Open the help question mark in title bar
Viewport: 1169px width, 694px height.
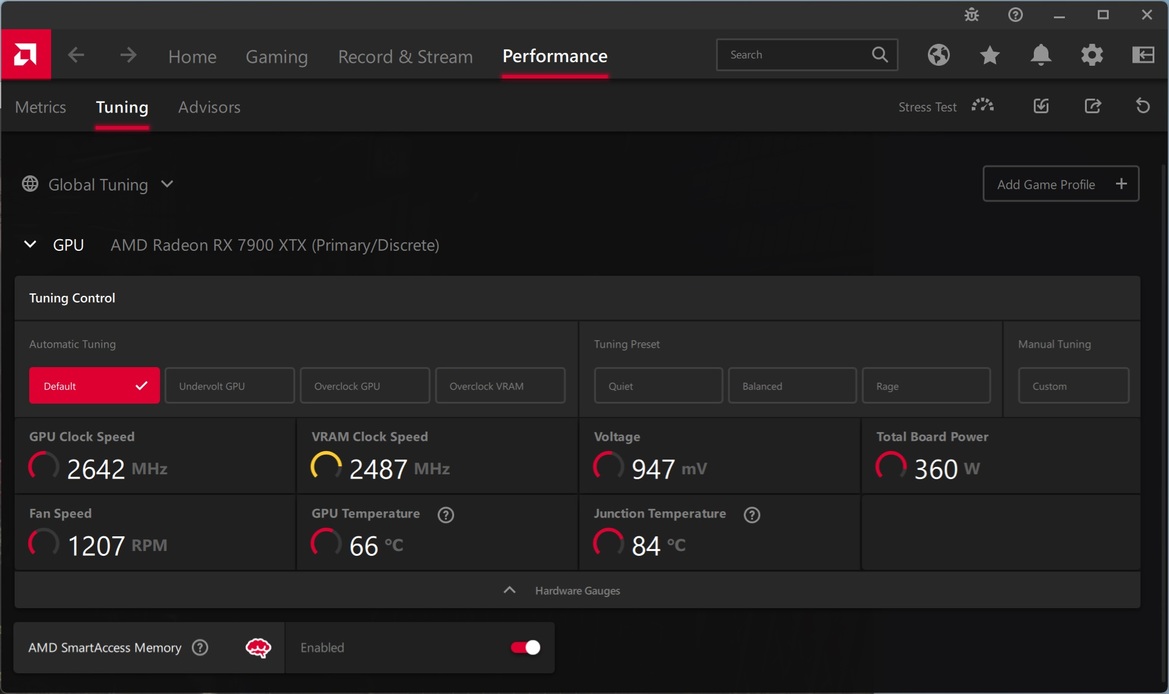coord(1015,14)
